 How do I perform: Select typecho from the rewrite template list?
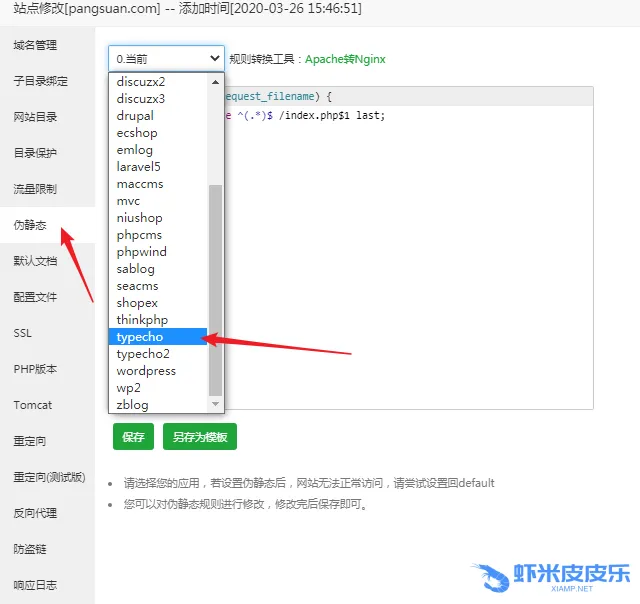tap(140, 337)
